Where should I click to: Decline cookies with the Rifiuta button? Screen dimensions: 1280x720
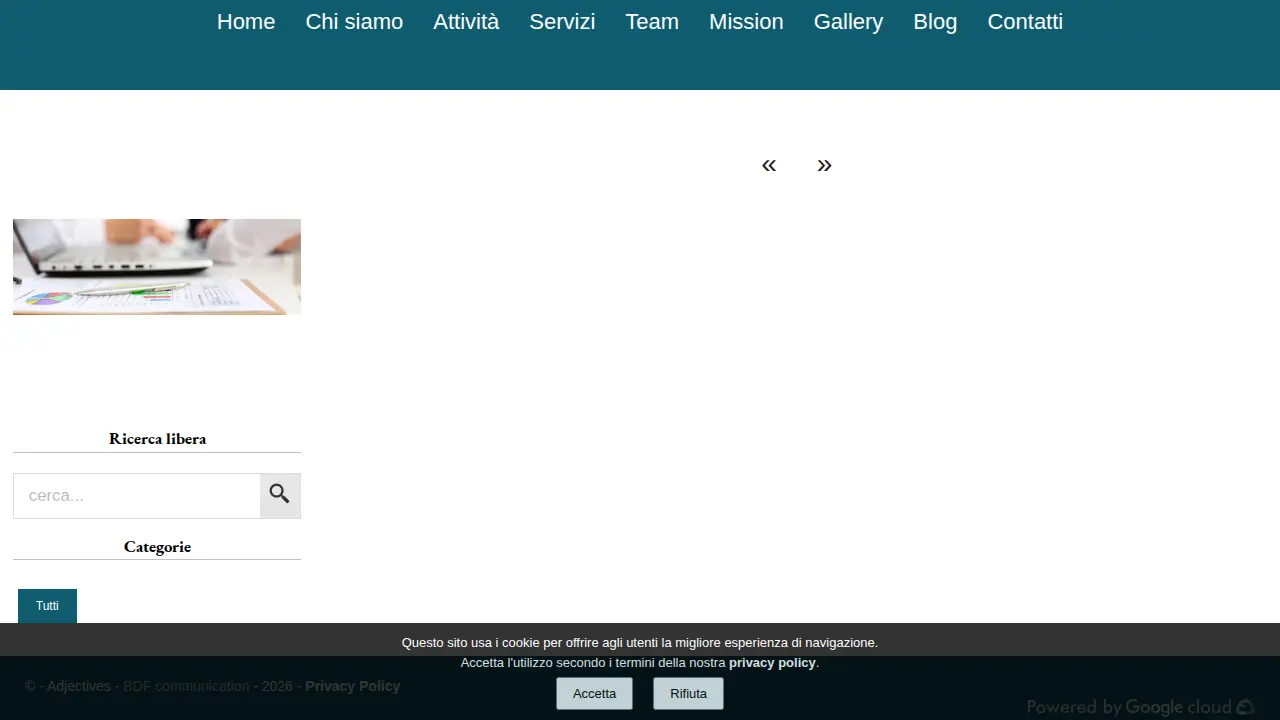click(x=688, y=693)
